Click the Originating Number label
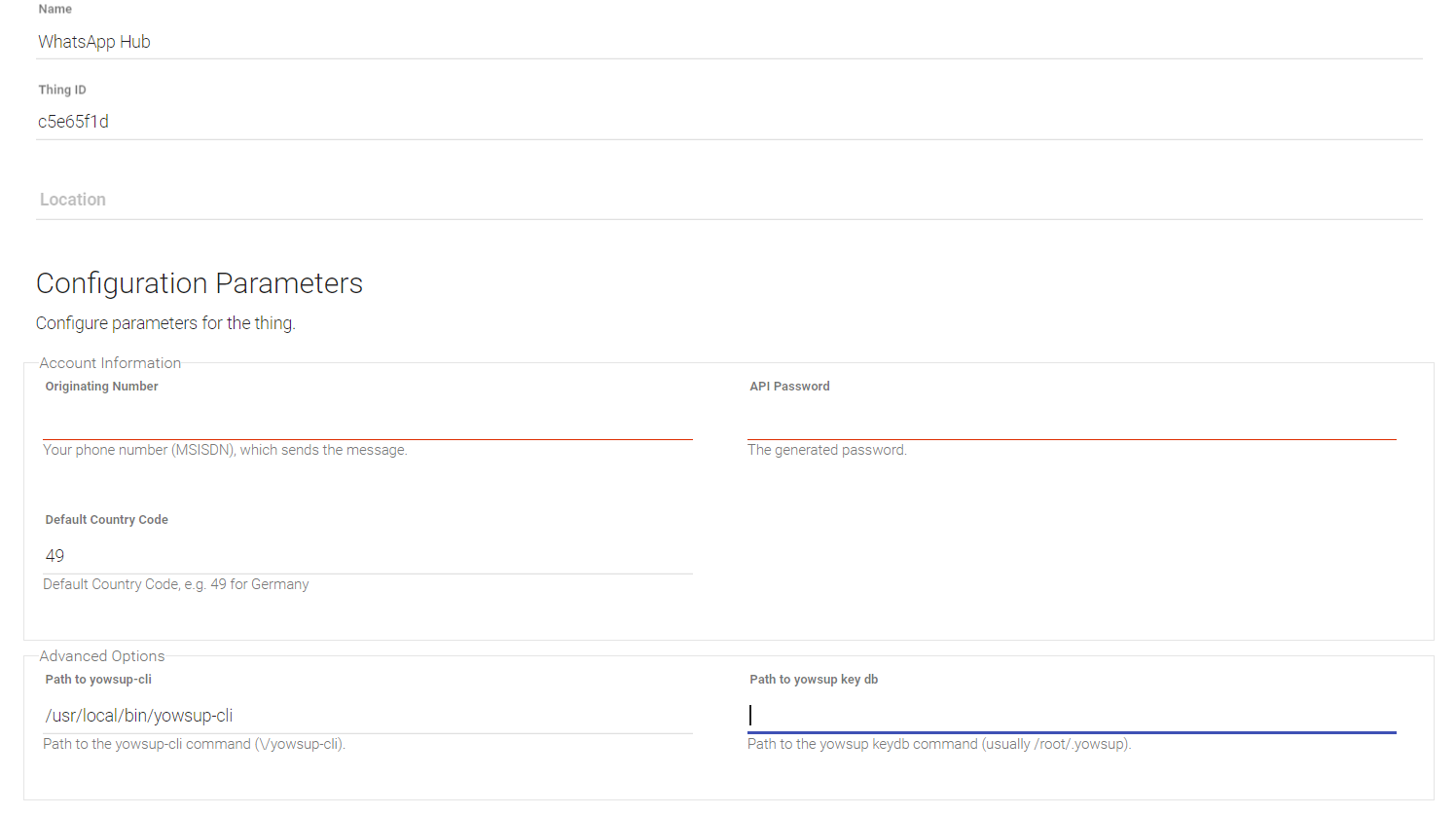Image resolution: width=1456 pixels, height=816 pixels. [x=101, y=387]
